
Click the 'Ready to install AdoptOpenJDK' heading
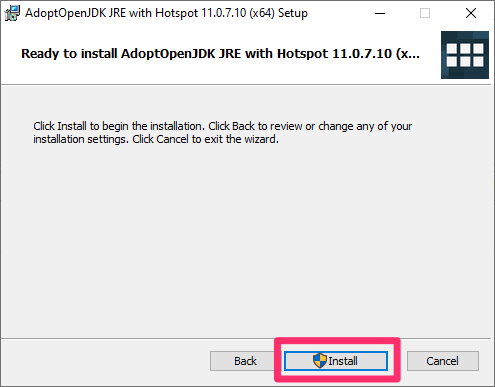[x=220, y=54]
